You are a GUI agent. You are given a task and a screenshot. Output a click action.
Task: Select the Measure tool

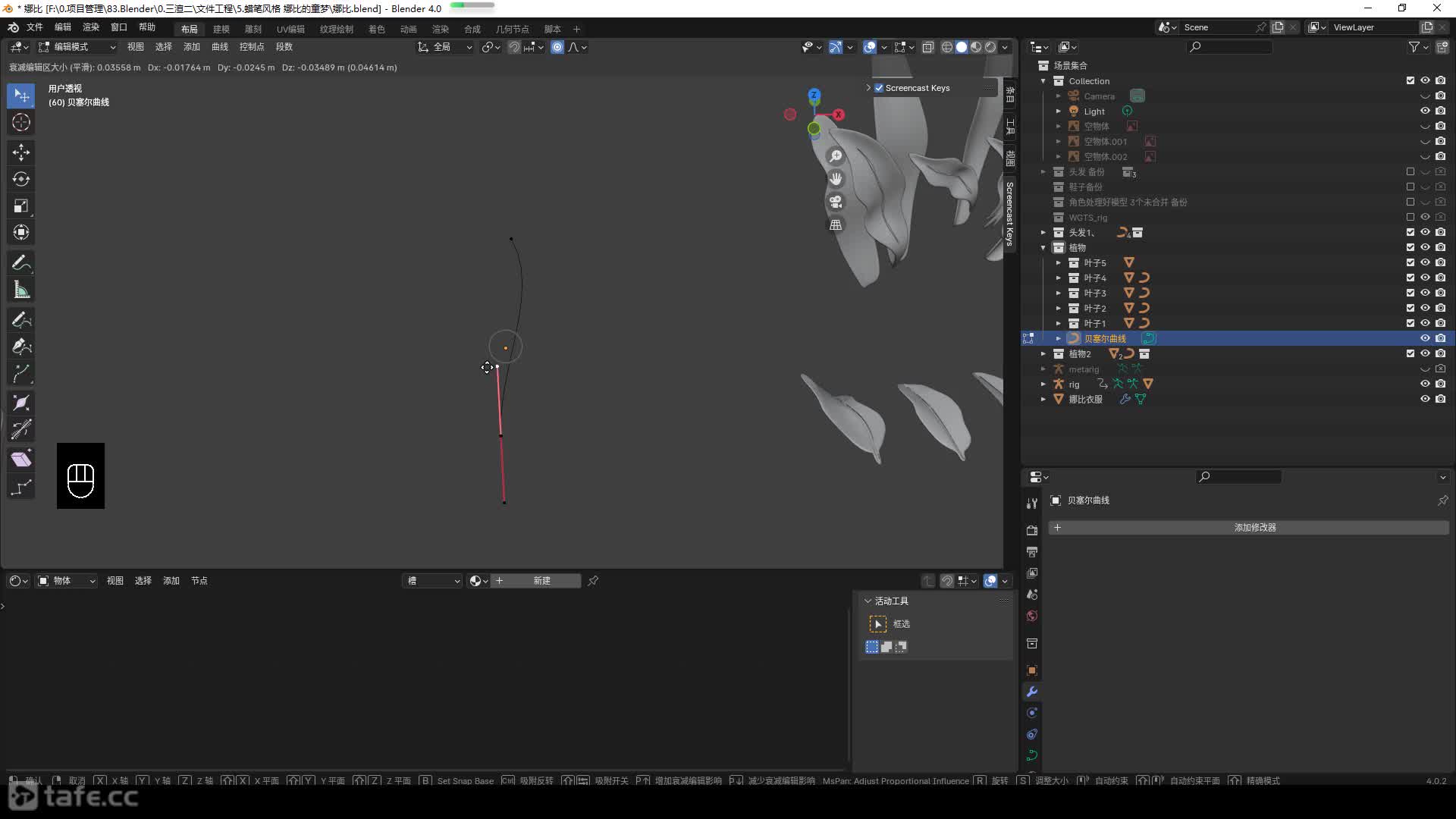[x=21, y=290]
